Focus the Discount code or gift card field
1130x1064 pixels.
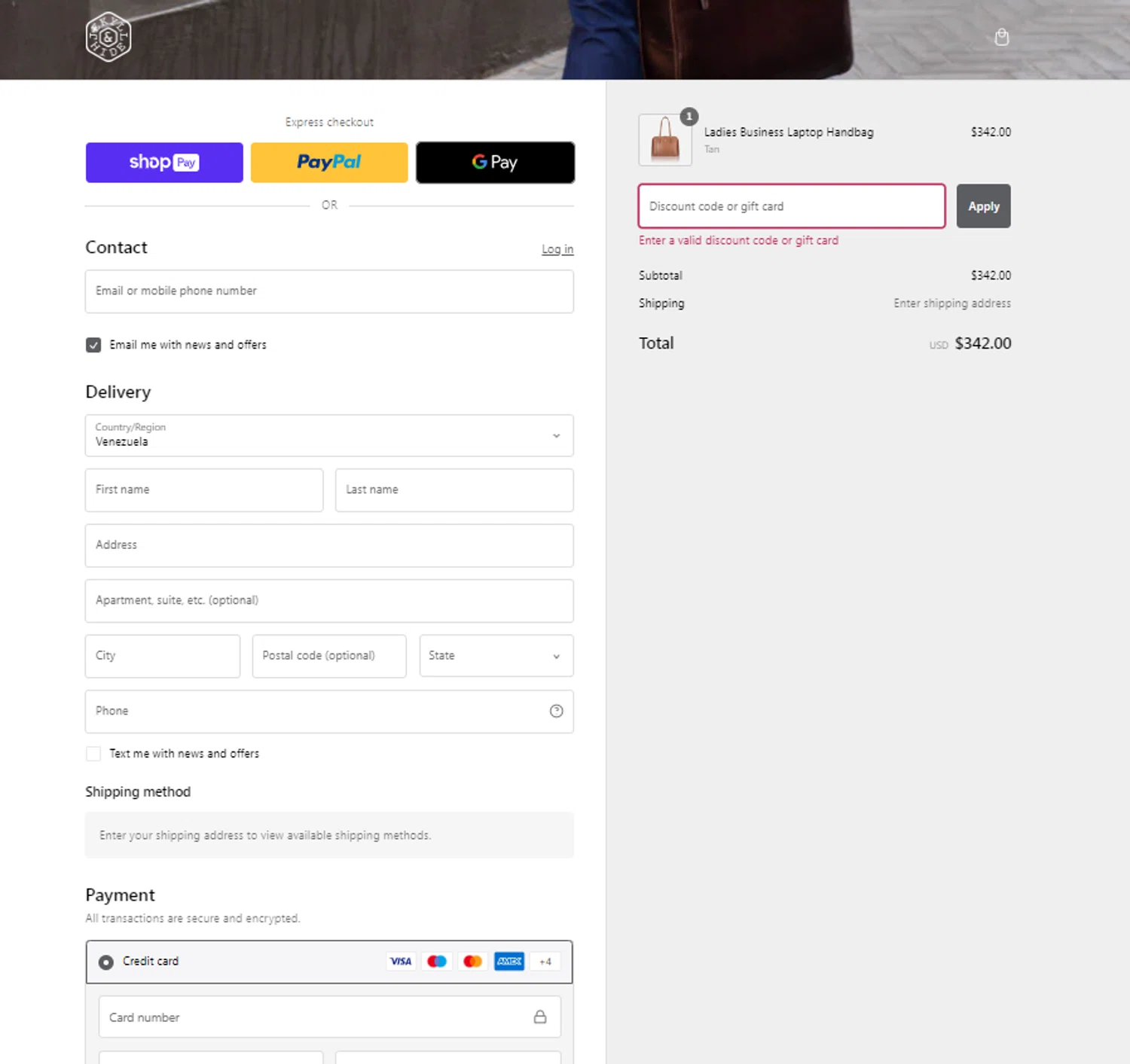tap(792, 206)
